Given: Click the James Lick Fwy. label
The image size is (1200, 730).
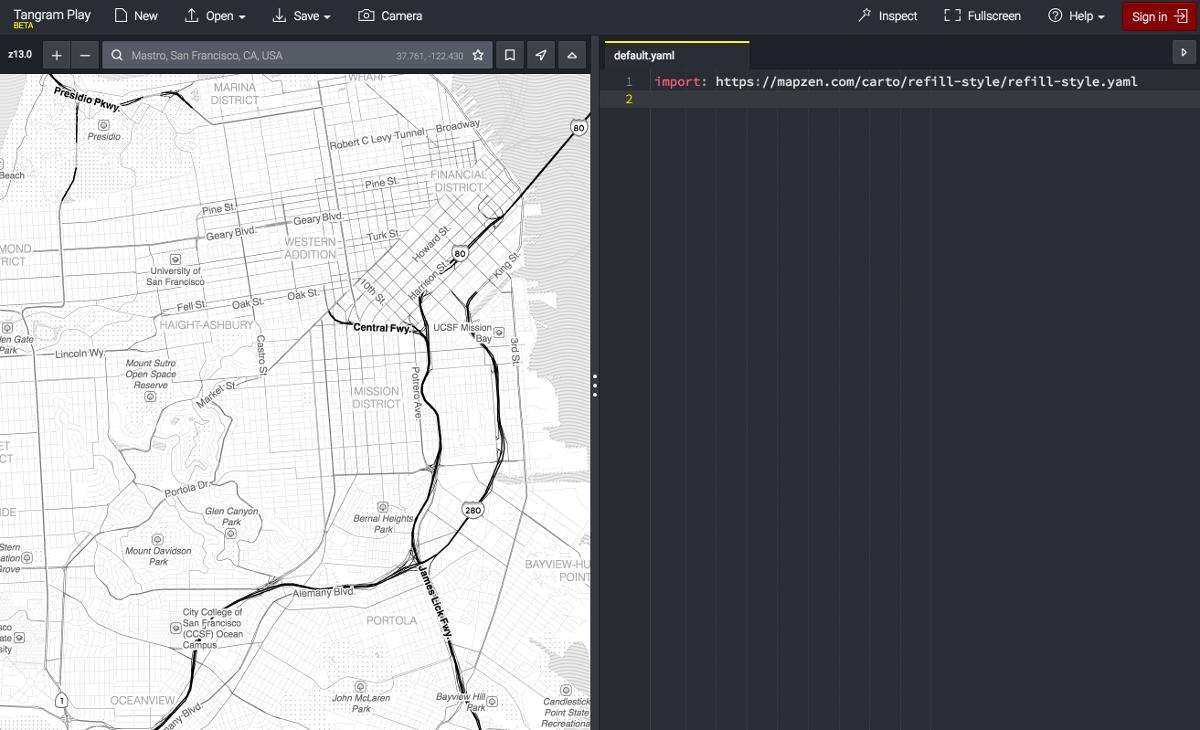Looking at the screenshot, I should pyautogui.click(x=437, y=600).
